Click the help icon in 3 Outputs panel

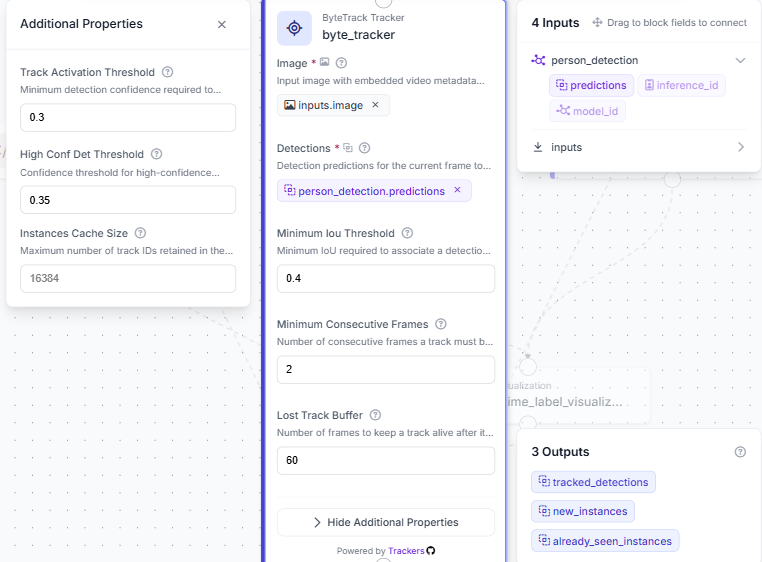(740, 452)
